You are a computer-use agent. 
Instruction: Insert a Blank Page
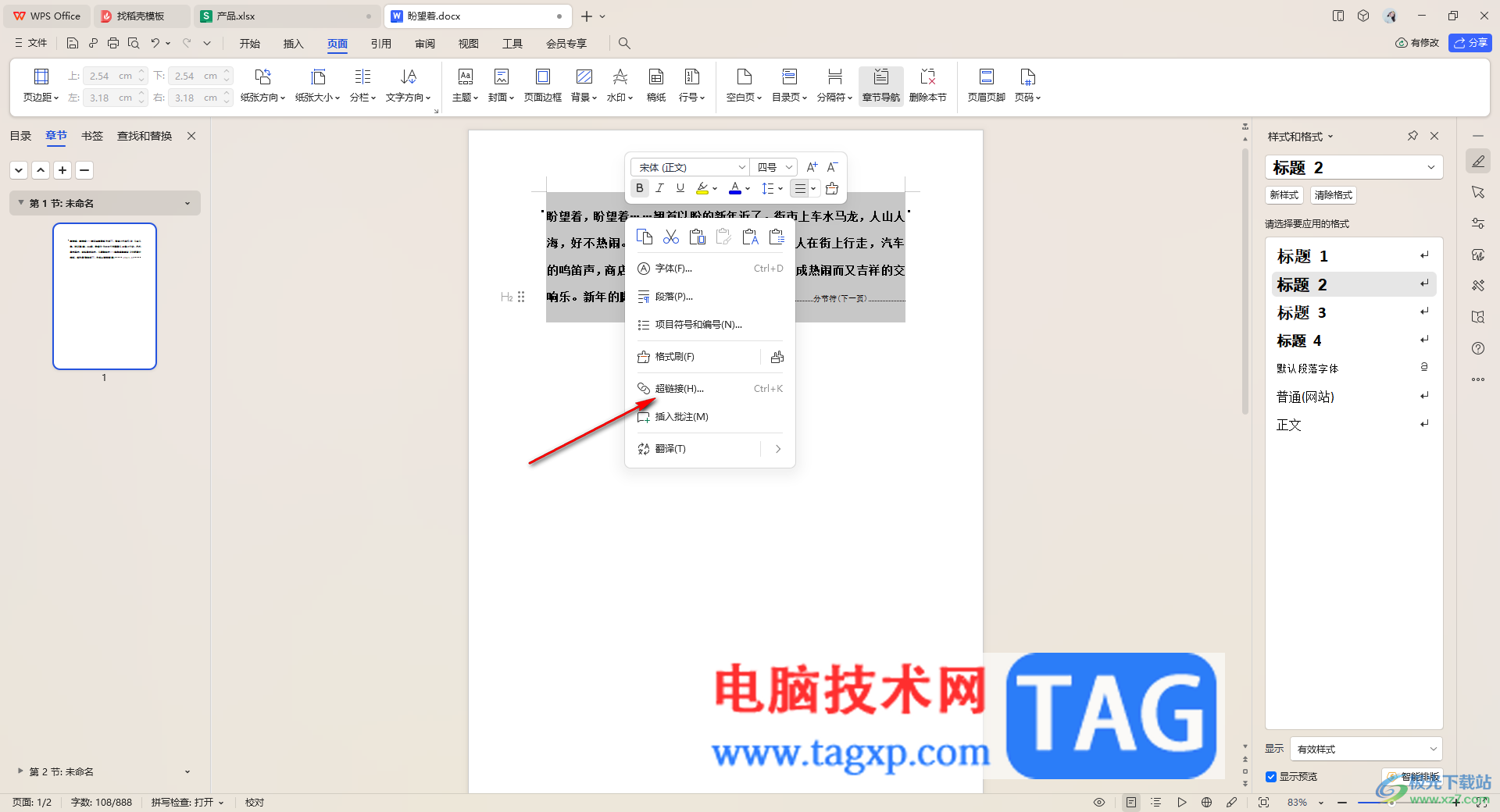click(744, 86)
